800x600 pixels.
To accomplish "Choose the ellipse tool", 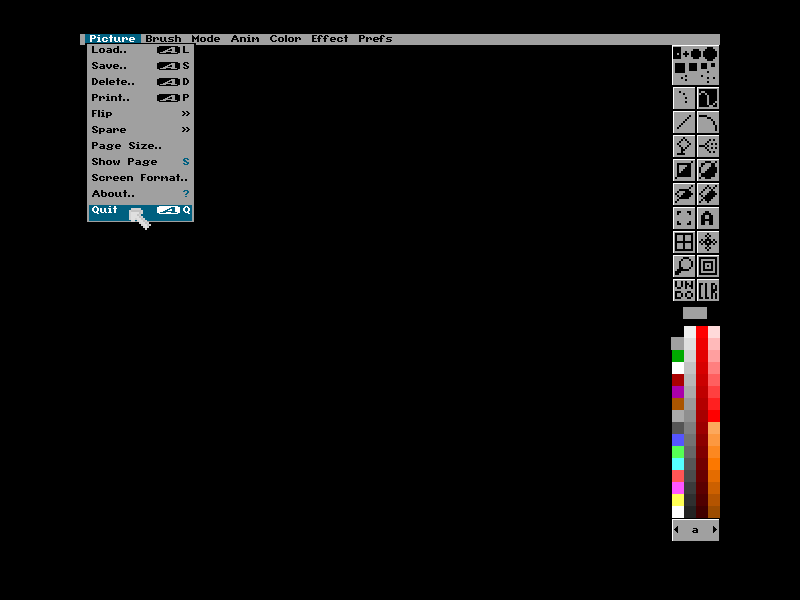I will point(684,194).
